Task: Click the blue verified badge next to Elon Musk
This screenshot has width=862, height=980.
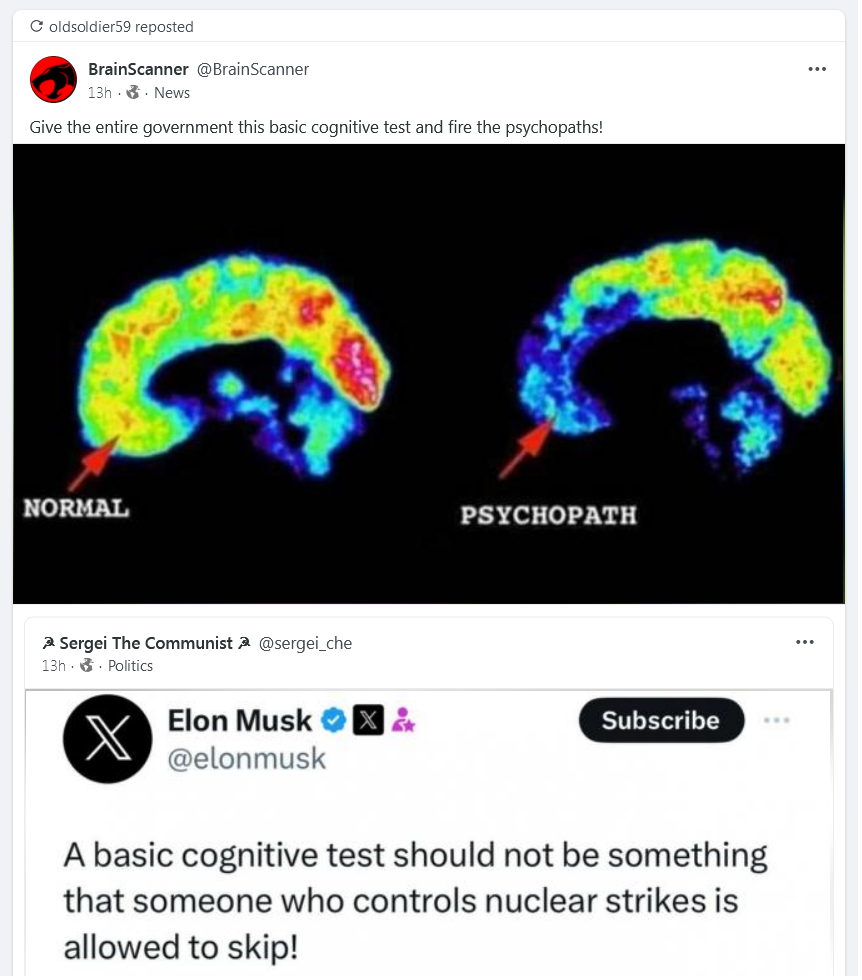Action: (334, 720)
